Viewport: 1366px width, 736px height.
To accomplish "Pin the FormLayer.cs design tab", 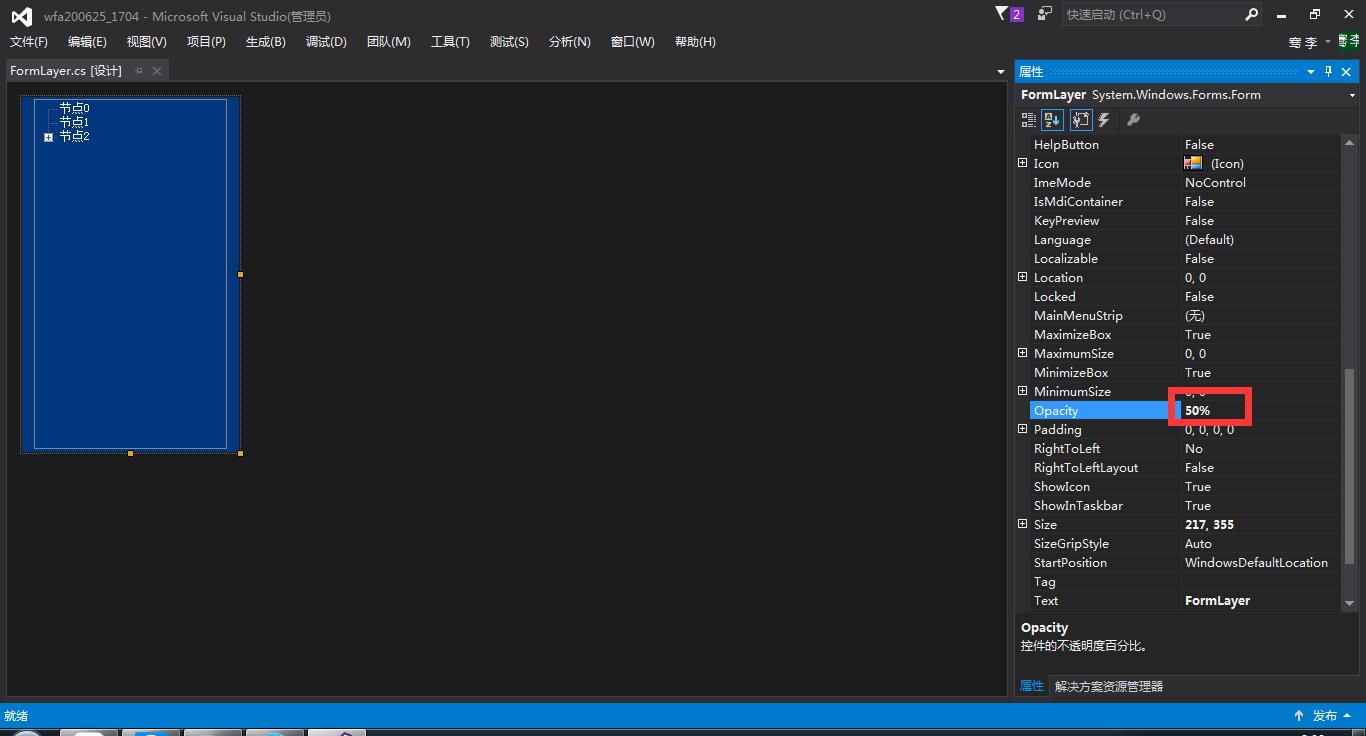I will click(x=139, y=71).
